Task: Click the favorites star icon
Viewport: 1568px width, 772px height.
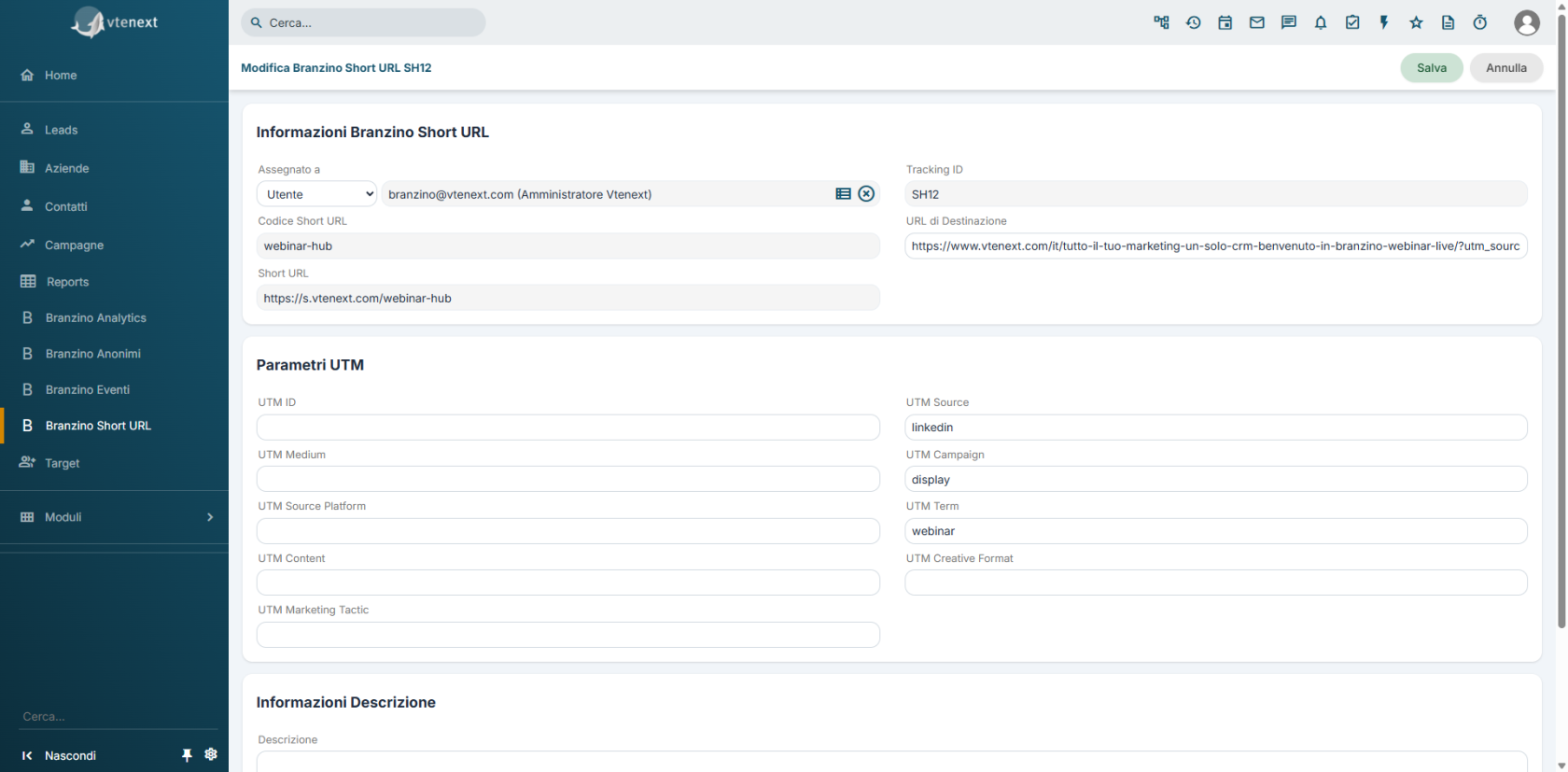Action: (1416, 22)
